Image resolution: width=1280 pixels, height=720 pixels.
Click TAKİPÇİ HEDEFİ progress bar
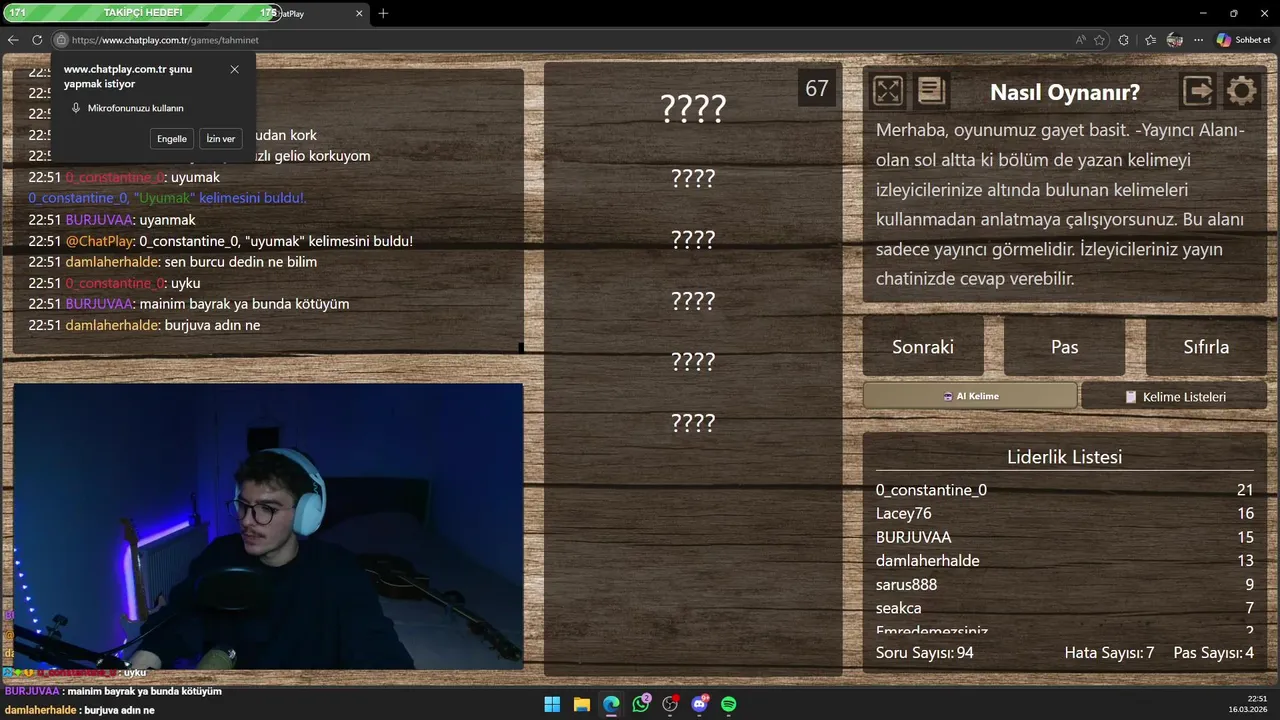(141, 13)
